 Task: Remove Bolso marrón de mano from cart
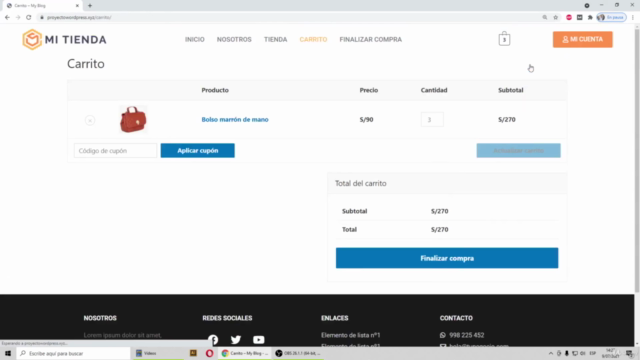[x=90, y=120]
